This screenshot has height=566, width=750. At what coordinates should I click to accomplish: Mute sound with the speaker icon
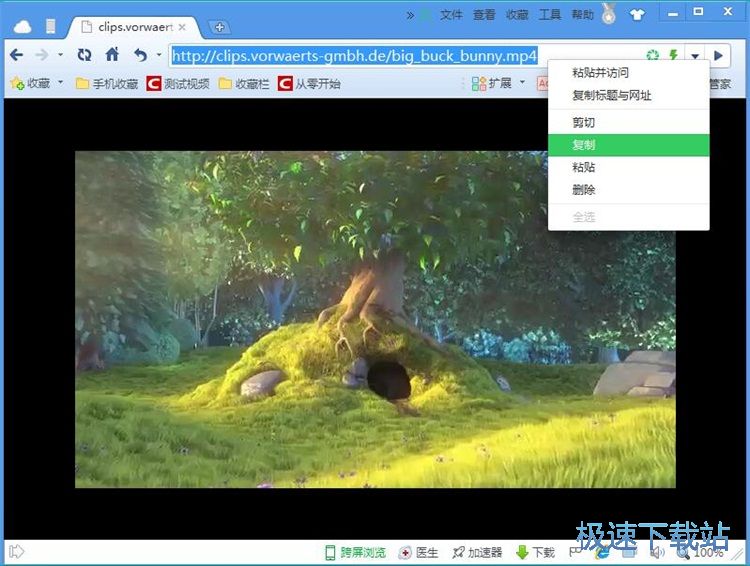657,553
